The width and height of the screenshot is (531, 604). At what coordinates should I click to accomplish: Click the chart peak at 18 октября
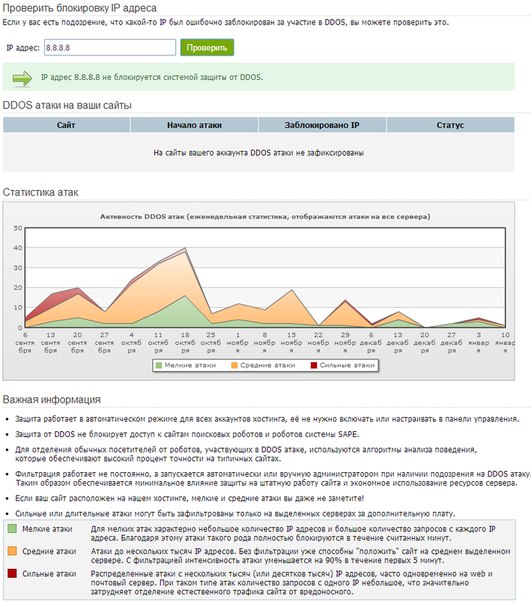pos(185,248)
